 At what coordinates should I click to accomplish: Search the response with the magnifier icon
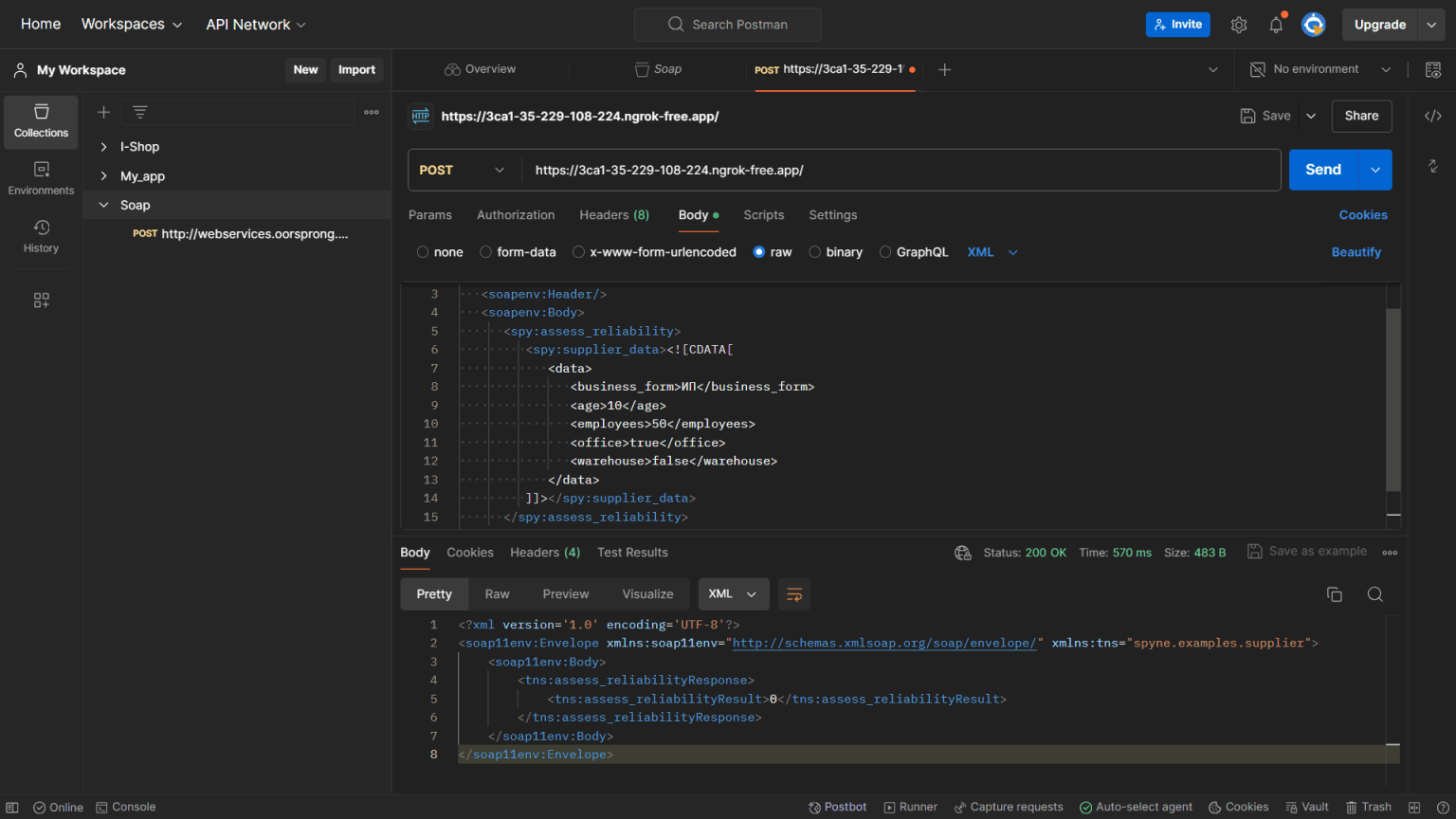coord(1374,594)
